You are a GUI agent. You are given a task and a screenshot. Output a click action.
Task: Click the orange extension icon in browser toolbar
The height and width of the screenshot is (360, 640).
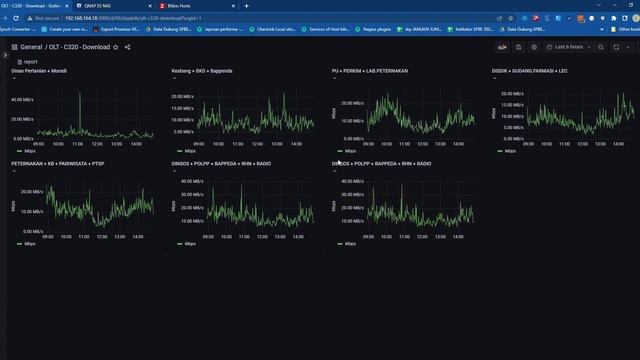coord(580,18)
